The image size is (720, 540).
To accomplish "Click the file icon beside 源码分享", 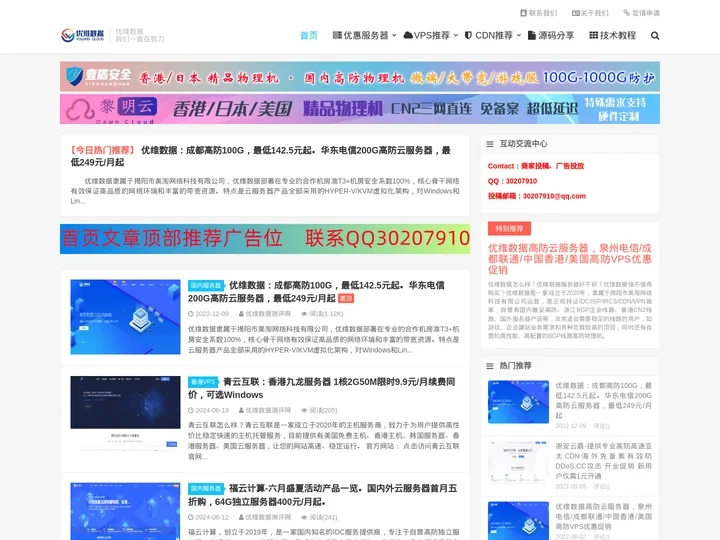I will tap(531, 35).
